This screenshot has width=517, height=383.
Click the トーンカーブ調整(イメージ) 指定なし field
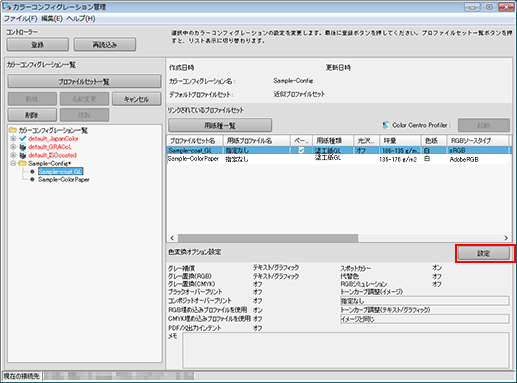pyautogui.click(x=424, y=301)
